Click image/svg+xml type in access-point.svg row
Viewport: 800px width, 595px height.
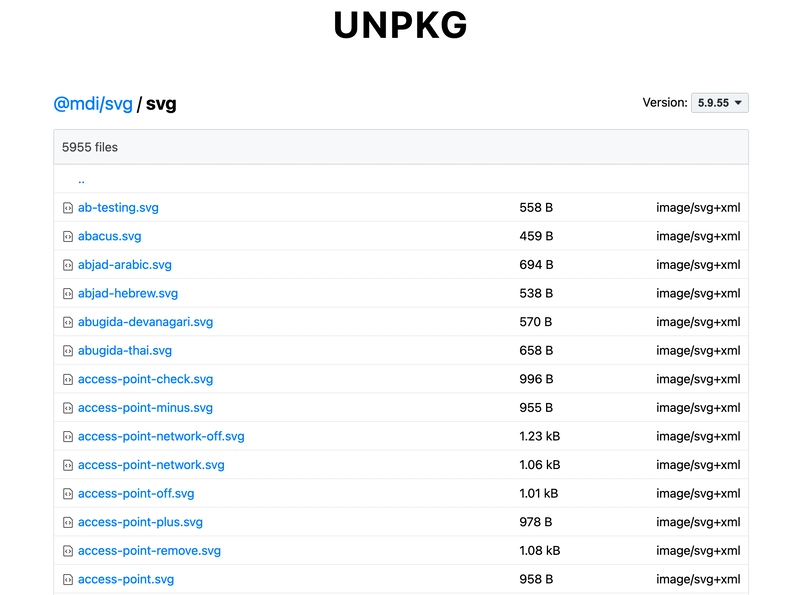pyautogui.click(x=698, y=579)
